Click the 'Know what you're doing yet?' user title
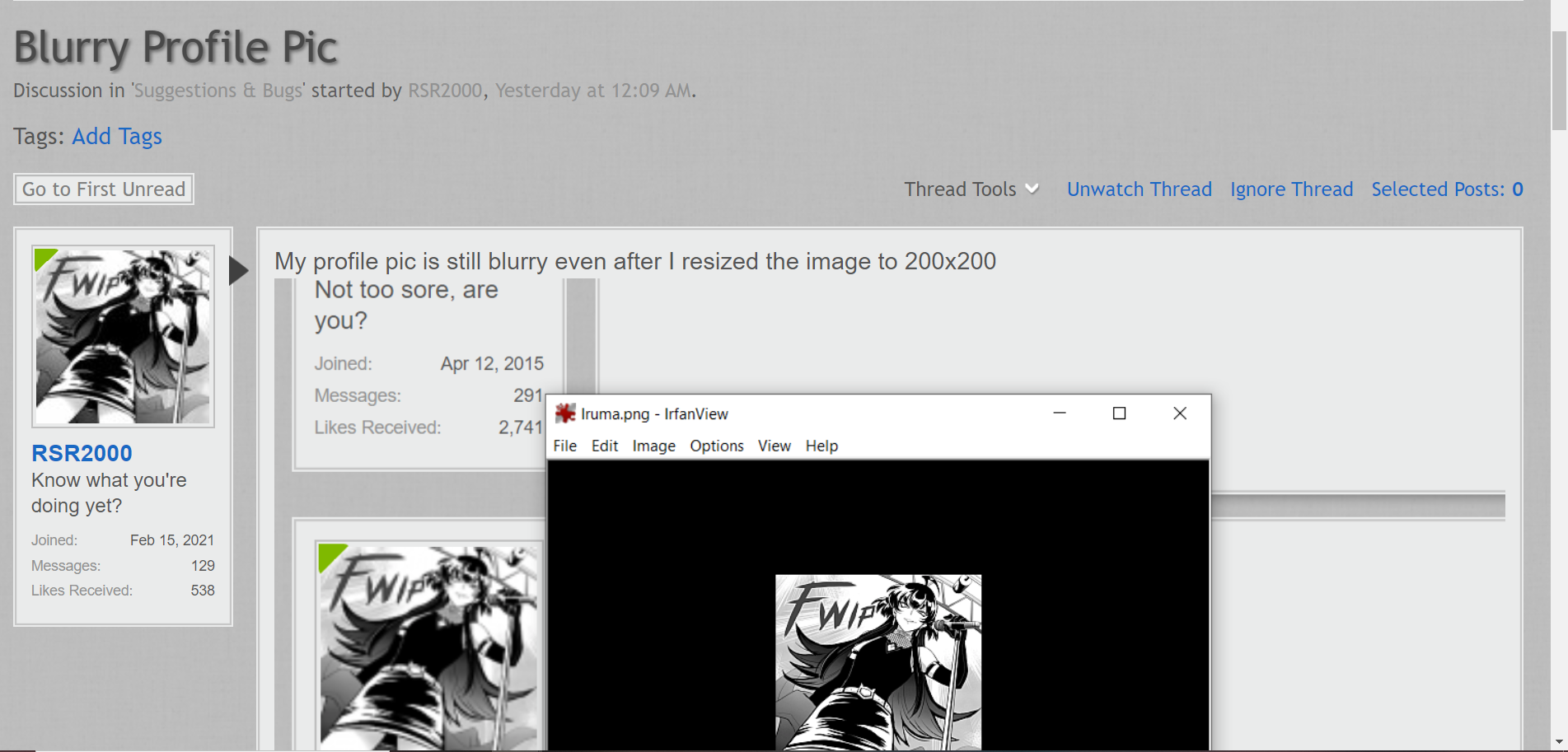 click(109, 493)
